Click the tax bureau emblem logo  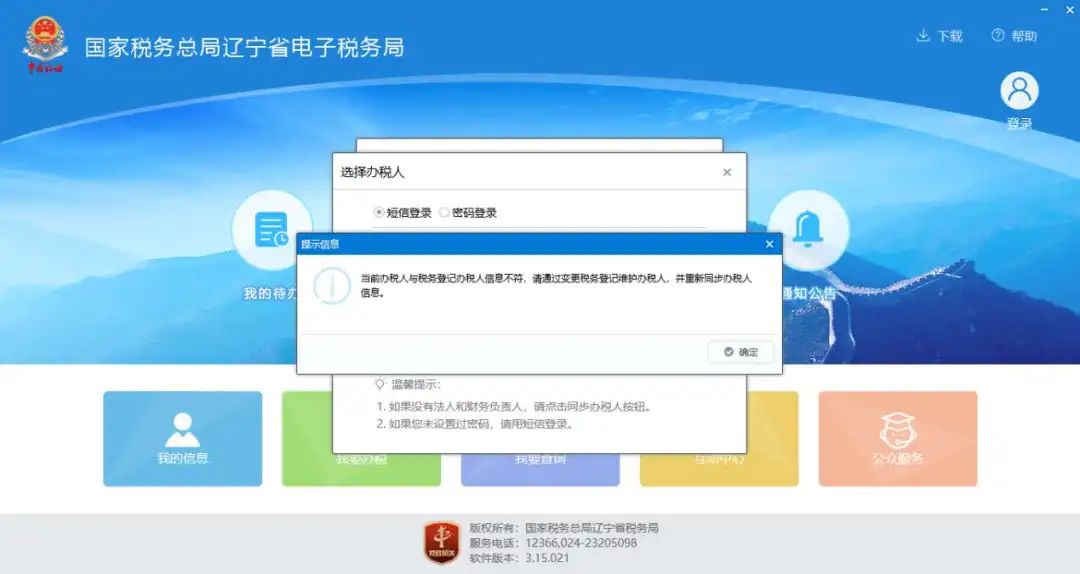click(45, 43)
